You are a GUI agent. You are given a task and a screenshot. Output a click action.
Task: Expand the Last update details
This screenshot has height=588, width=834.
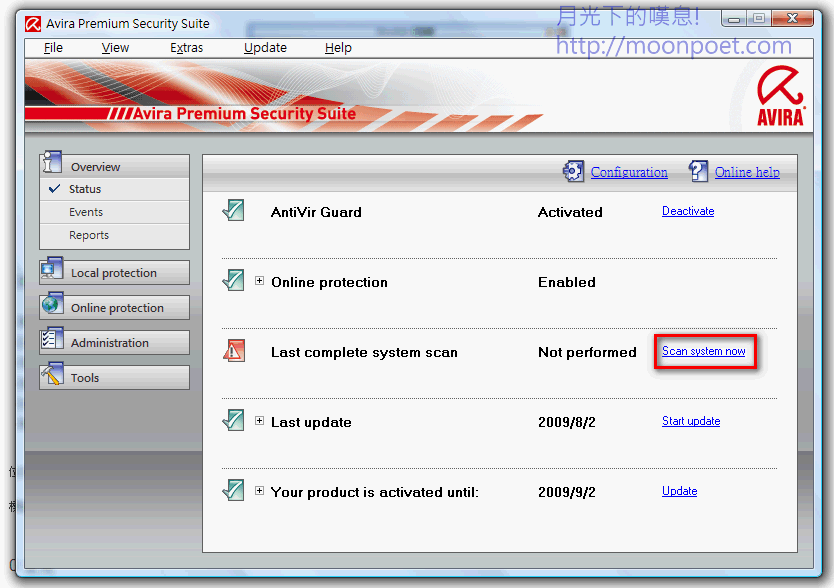[260, 421]
